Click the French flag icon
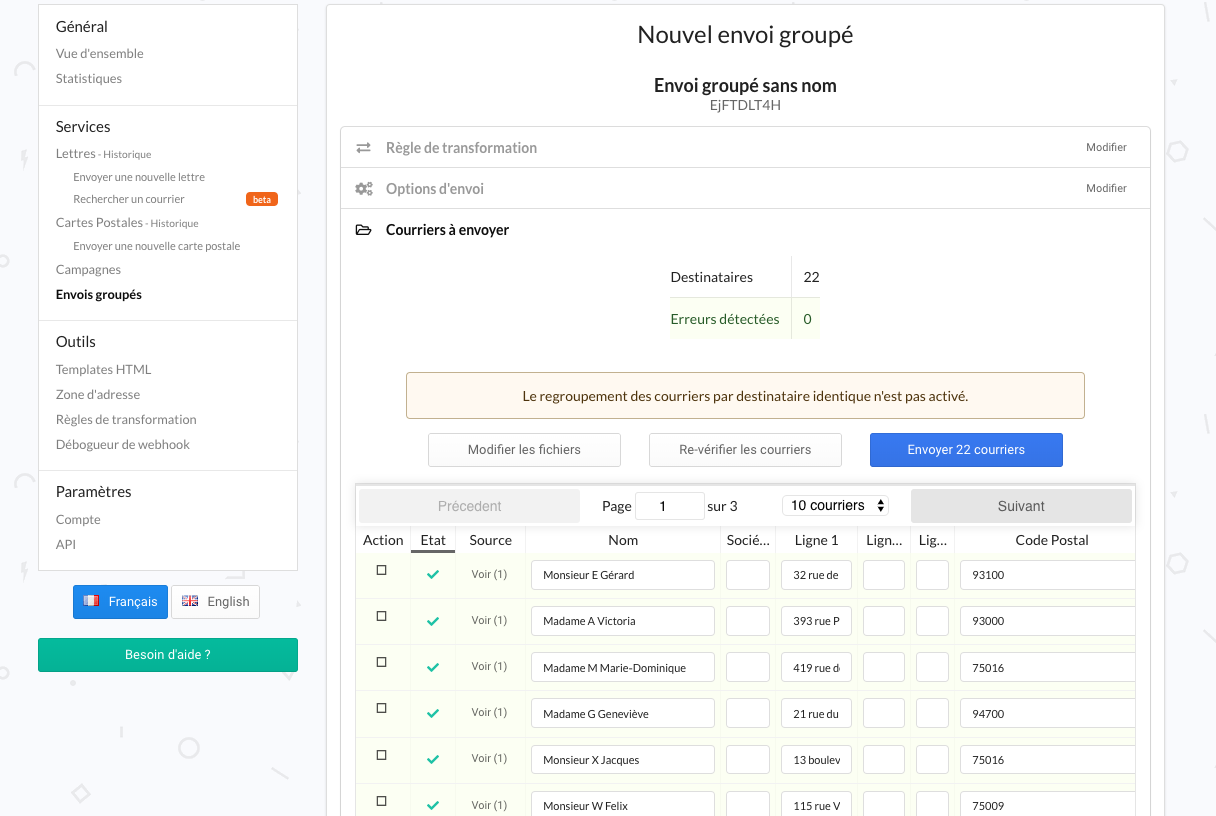The height and width of the screenshot is (816, 1216). 92,601
